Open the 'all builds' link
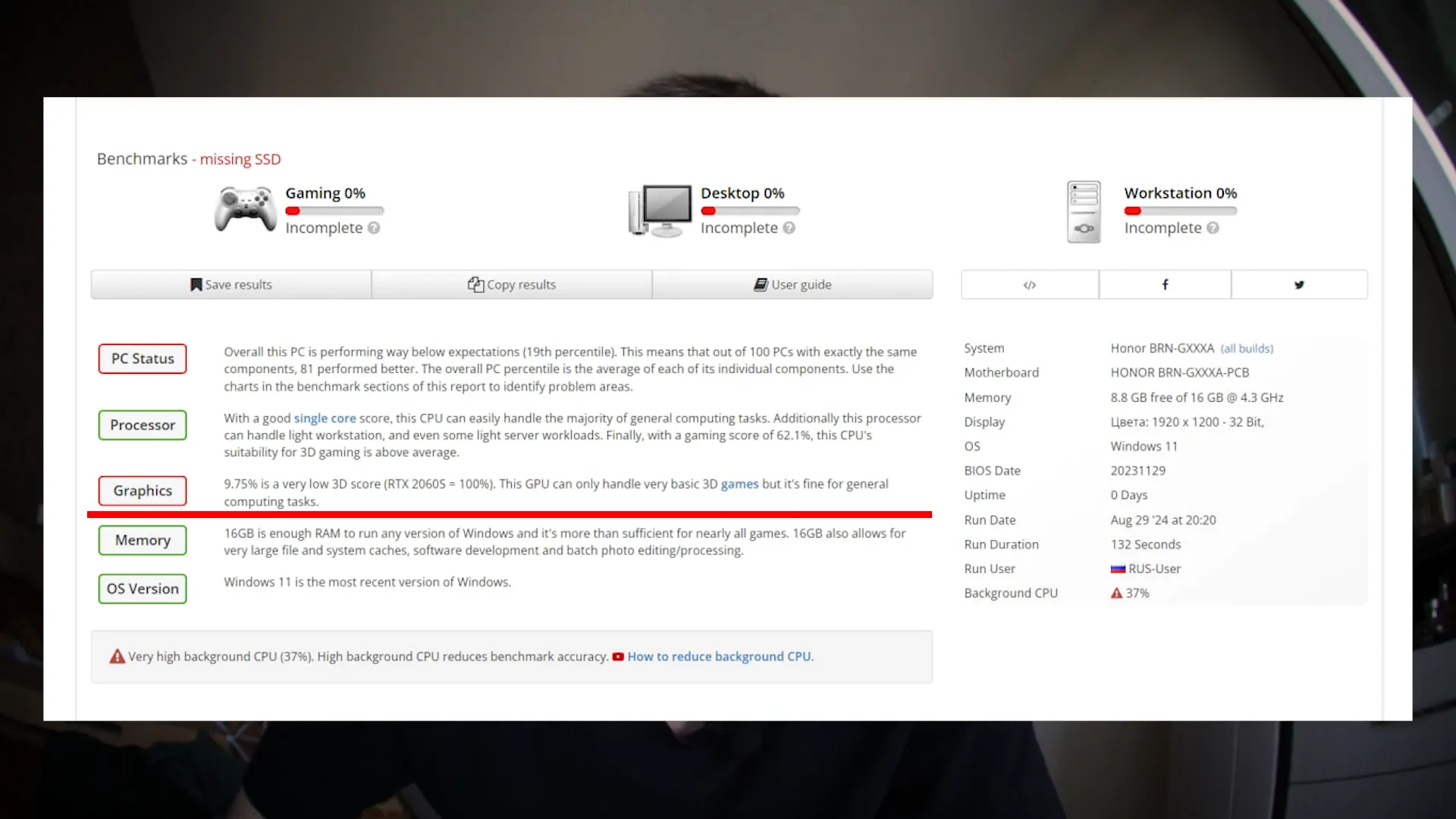The width and height of the screenshot is (1456, 819). 1247,349
